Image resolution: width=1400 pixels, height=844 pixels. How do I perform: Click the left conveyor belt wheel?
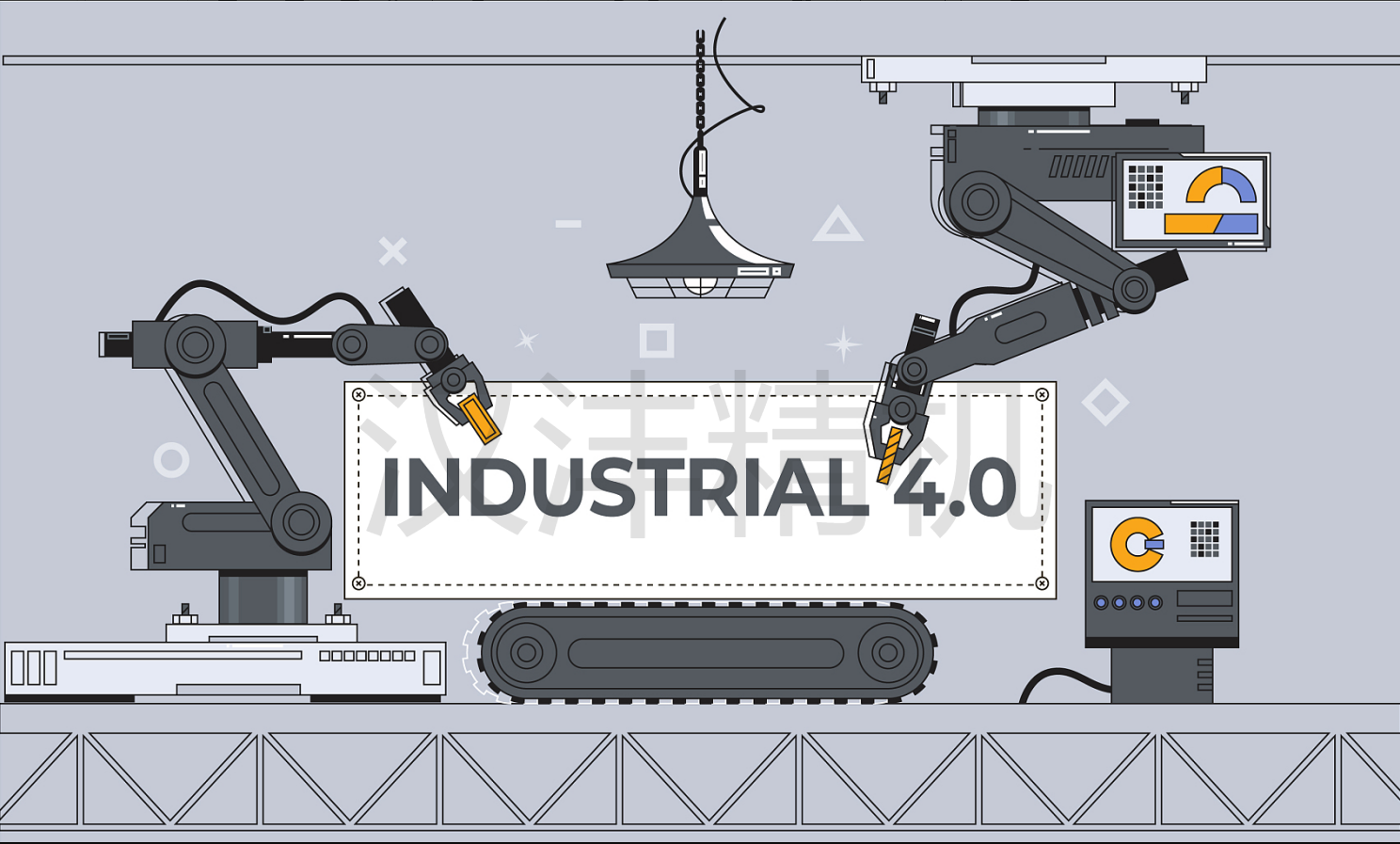pyautogui.click(x=525, y=652)
